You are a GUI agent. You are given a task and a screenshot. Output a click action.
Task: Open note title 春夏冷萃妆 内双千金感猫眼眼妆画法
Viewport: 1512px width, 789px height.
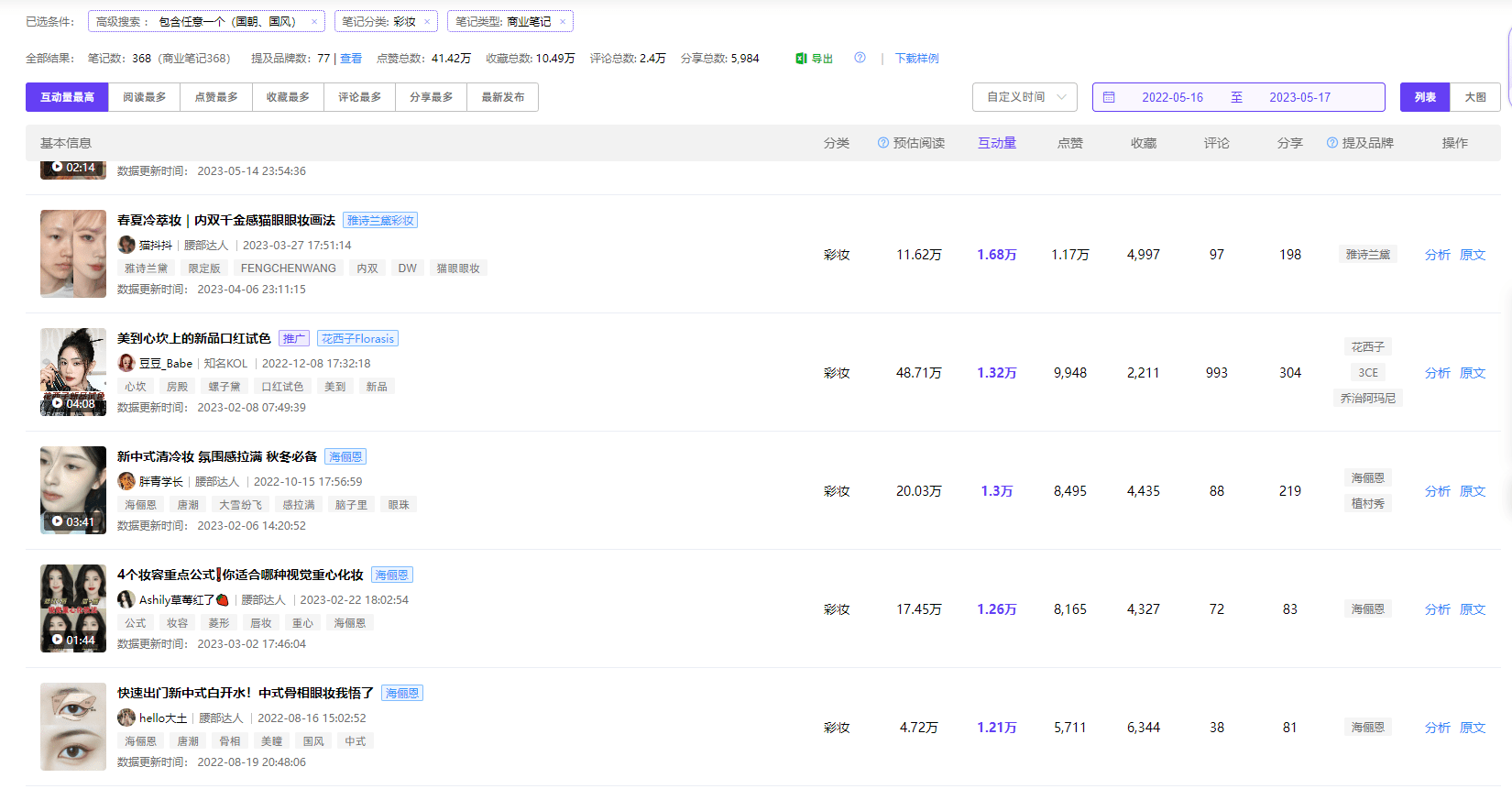pyautogui.click(x=226, y=220)
